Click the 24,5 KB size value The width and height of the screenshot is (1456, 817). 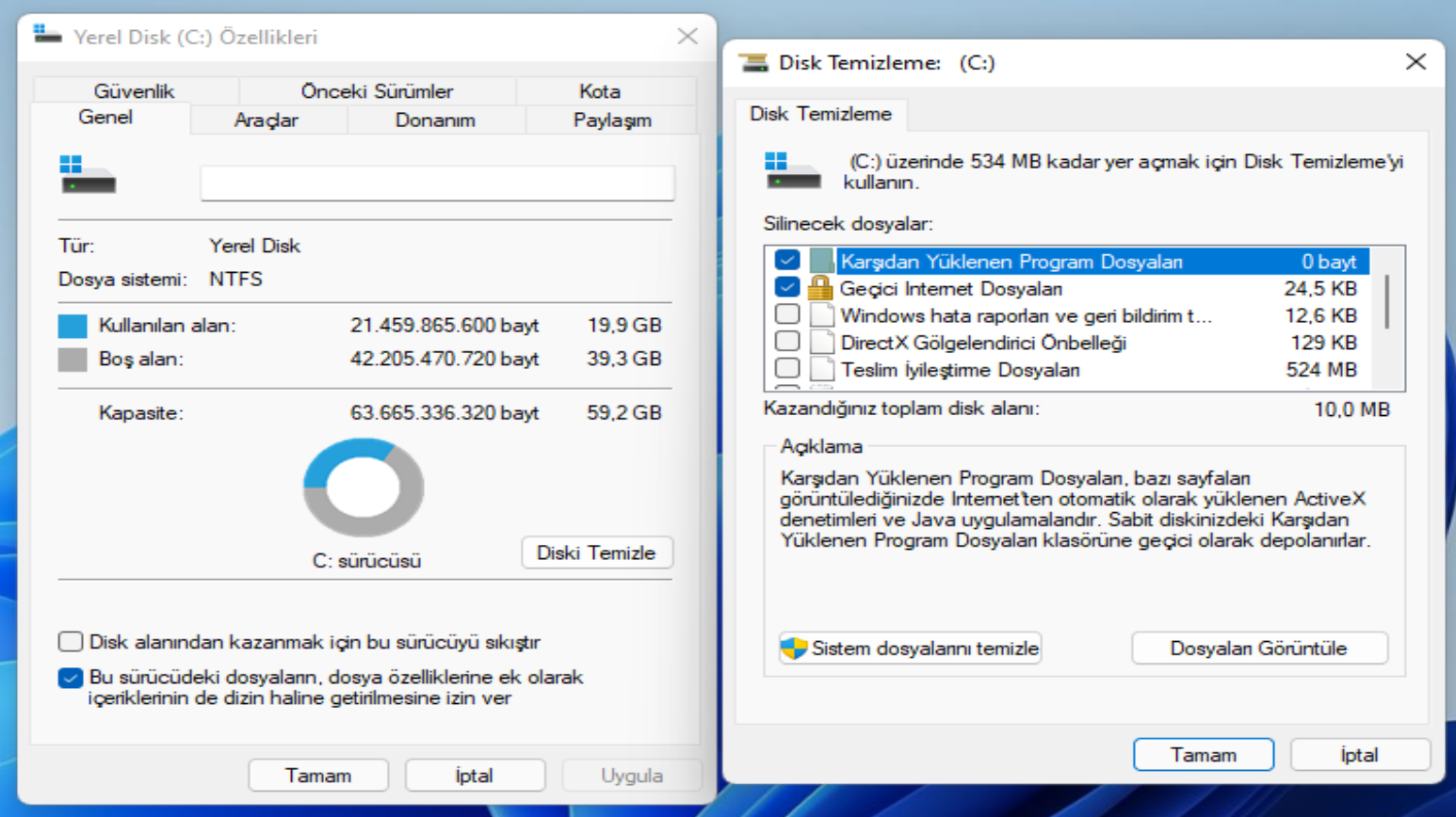point(1320,289)
